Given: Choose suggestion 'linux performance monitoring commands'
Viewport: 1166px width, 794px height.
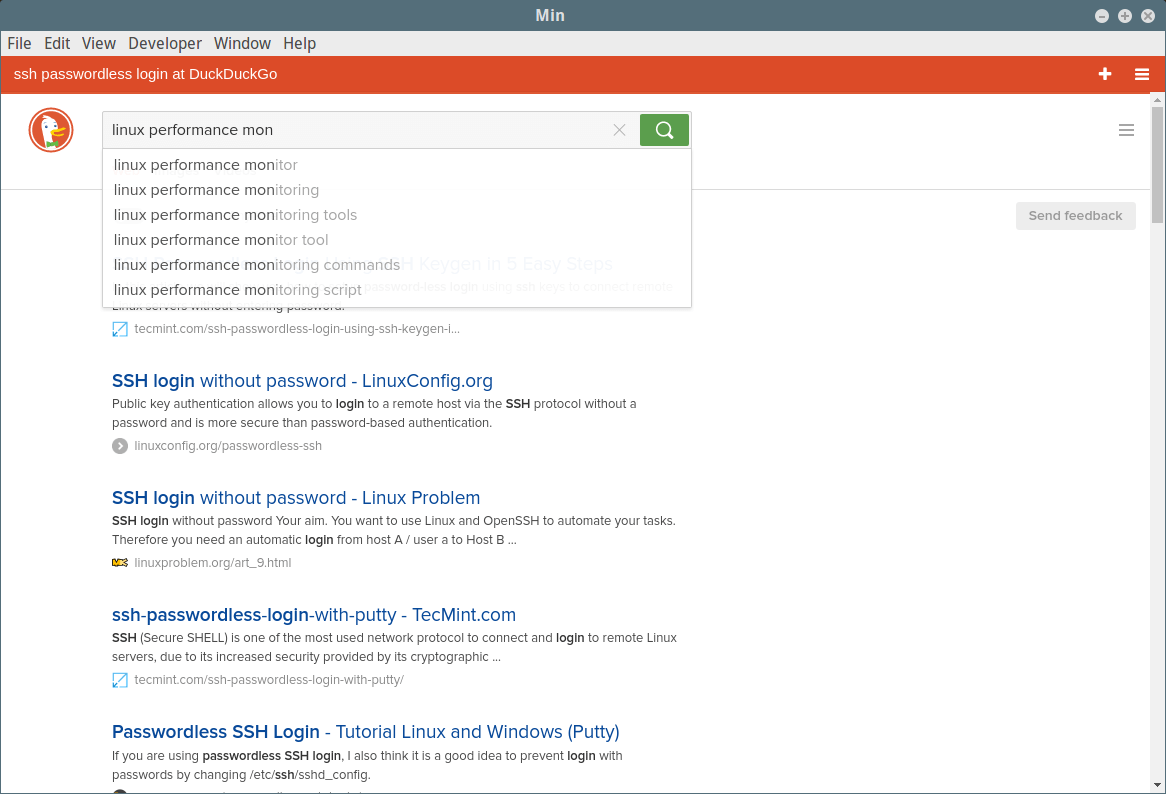Looking at the screenshot, I should (x=396, y=265).
